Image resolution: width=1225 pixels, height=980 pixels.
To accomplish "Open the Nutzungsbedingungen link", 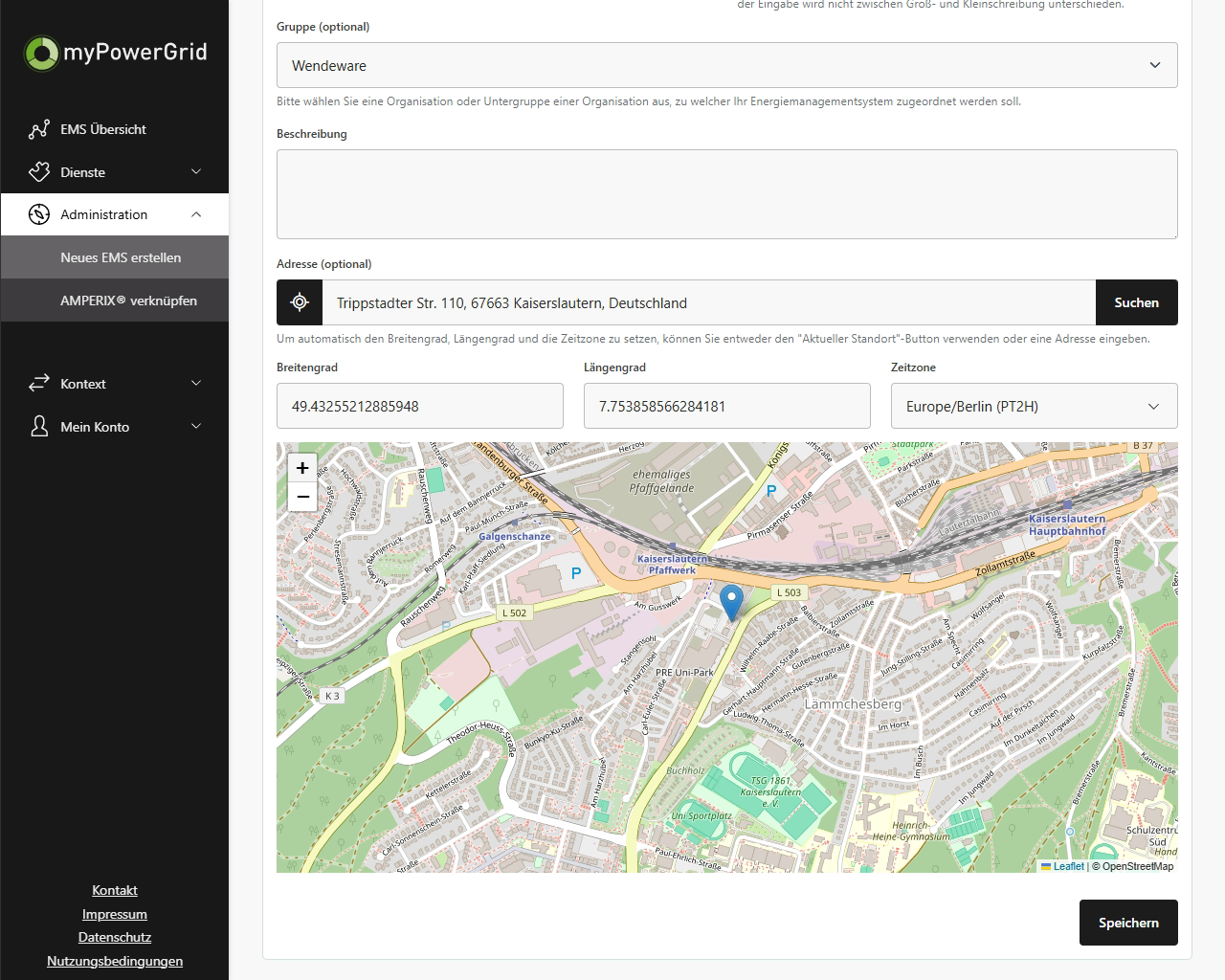I will tap(115, 961).
